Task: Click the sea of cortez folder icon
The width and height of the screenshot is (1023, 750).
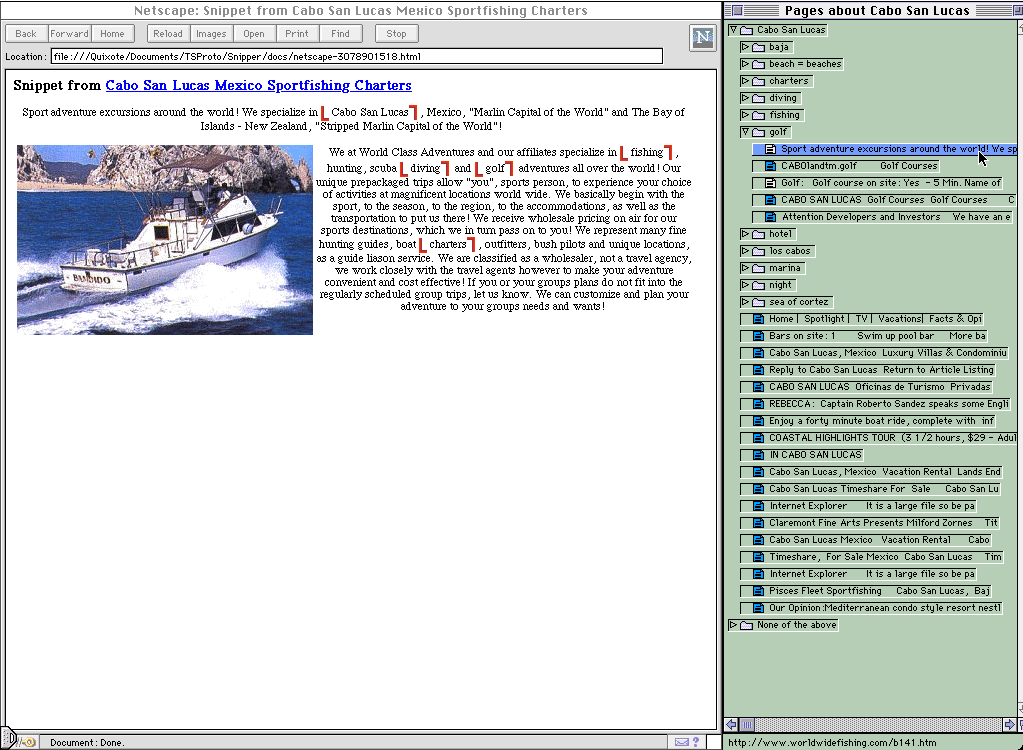Action: [758, 302]
